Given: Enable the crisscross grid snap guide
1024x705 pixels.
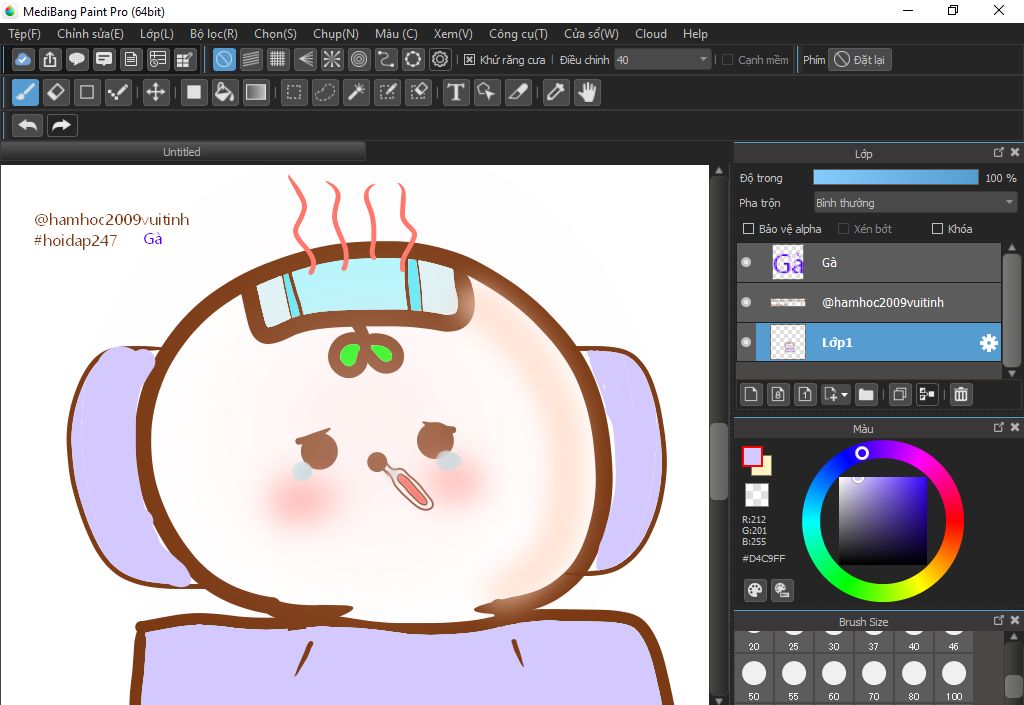Looking at the screenshot, I should tap(278, 60).
